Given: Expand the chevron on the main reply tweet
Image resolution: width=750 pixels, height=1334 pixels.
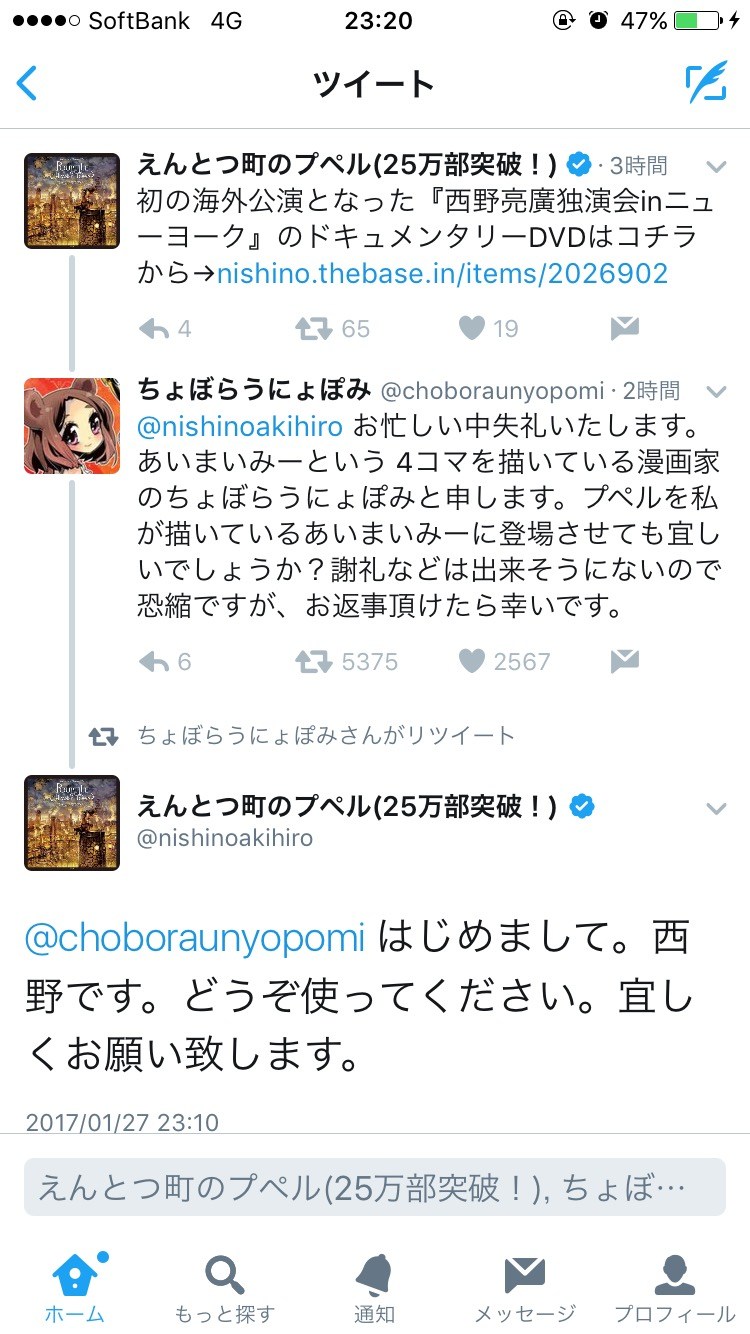Looking at the screenshot, I should 716,808.
